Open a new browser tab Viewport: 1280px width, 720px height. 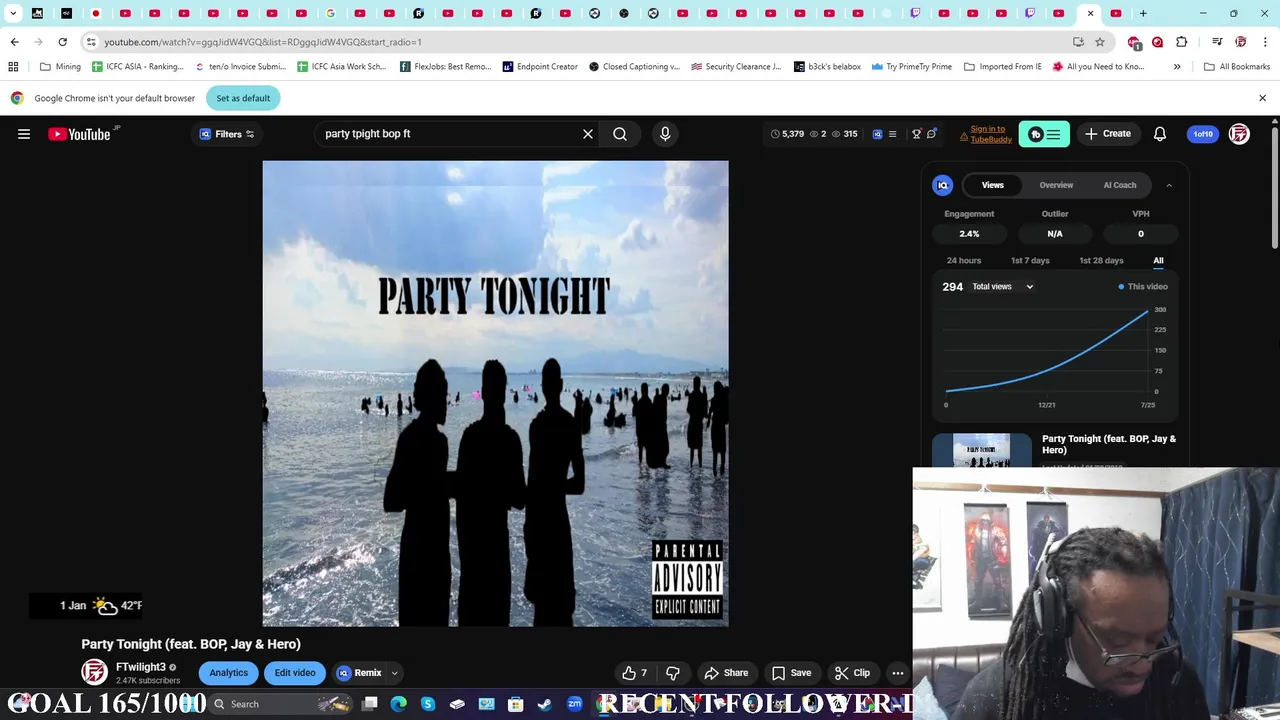tap(1143, 13)
